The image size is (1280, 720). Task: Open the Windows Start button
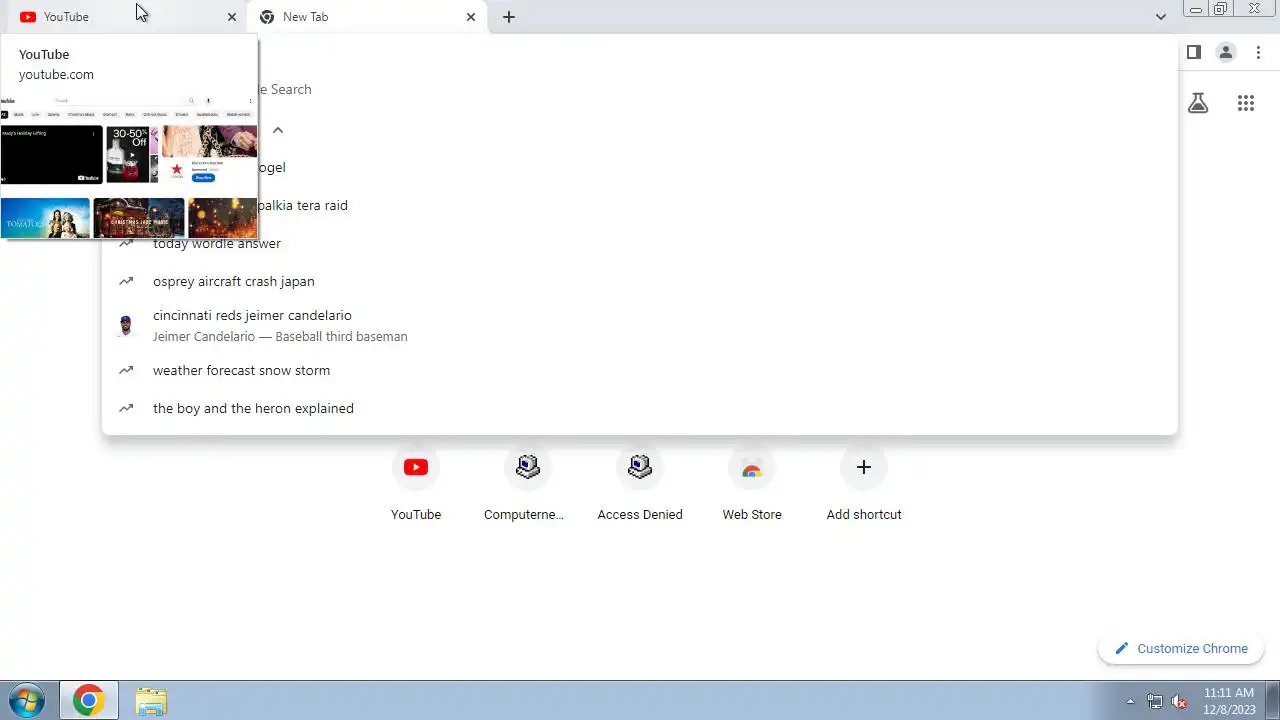click(x=27, y=700)
